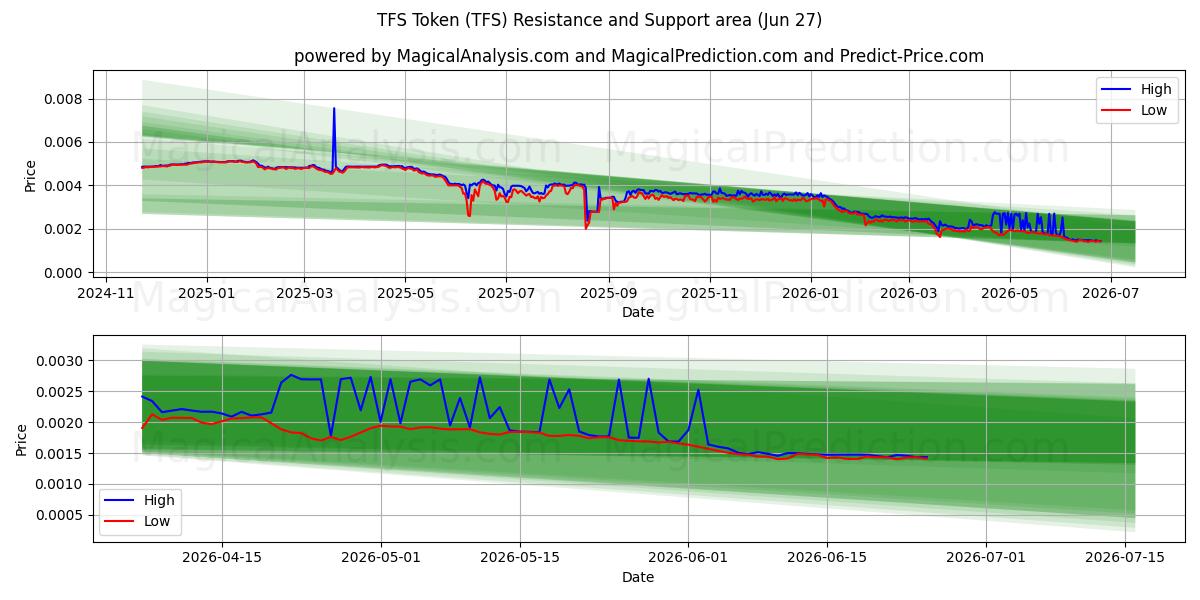Viewport: 1200px width, 600px height.
Task: Click the 'Price' y-axis label of top chart
Action: [30, 176]
